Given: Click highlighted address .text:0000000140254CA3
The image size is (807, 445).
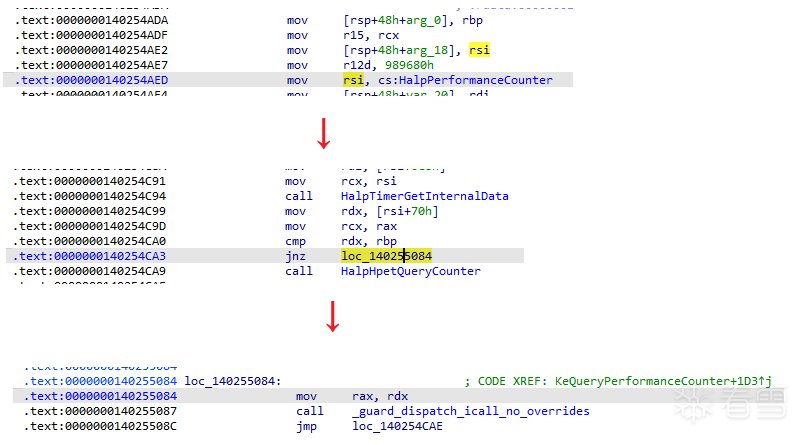Looking at the screenshot, I should click(x=90, y=256).
